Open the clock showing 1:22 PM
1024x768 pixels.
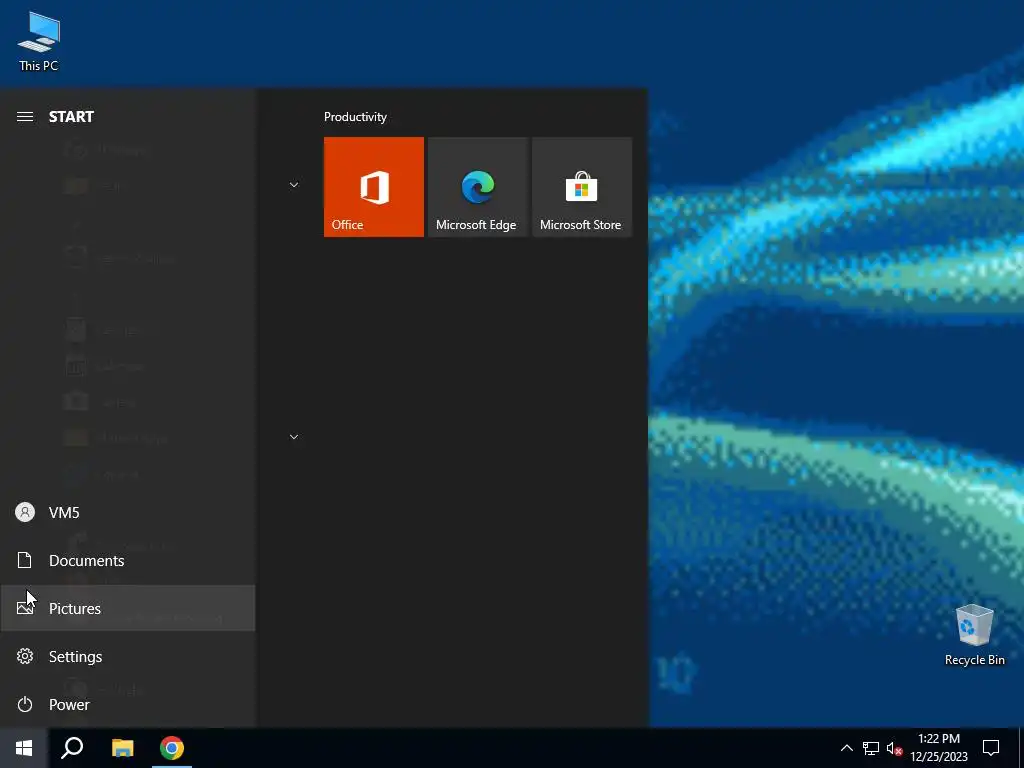(938, 748)
